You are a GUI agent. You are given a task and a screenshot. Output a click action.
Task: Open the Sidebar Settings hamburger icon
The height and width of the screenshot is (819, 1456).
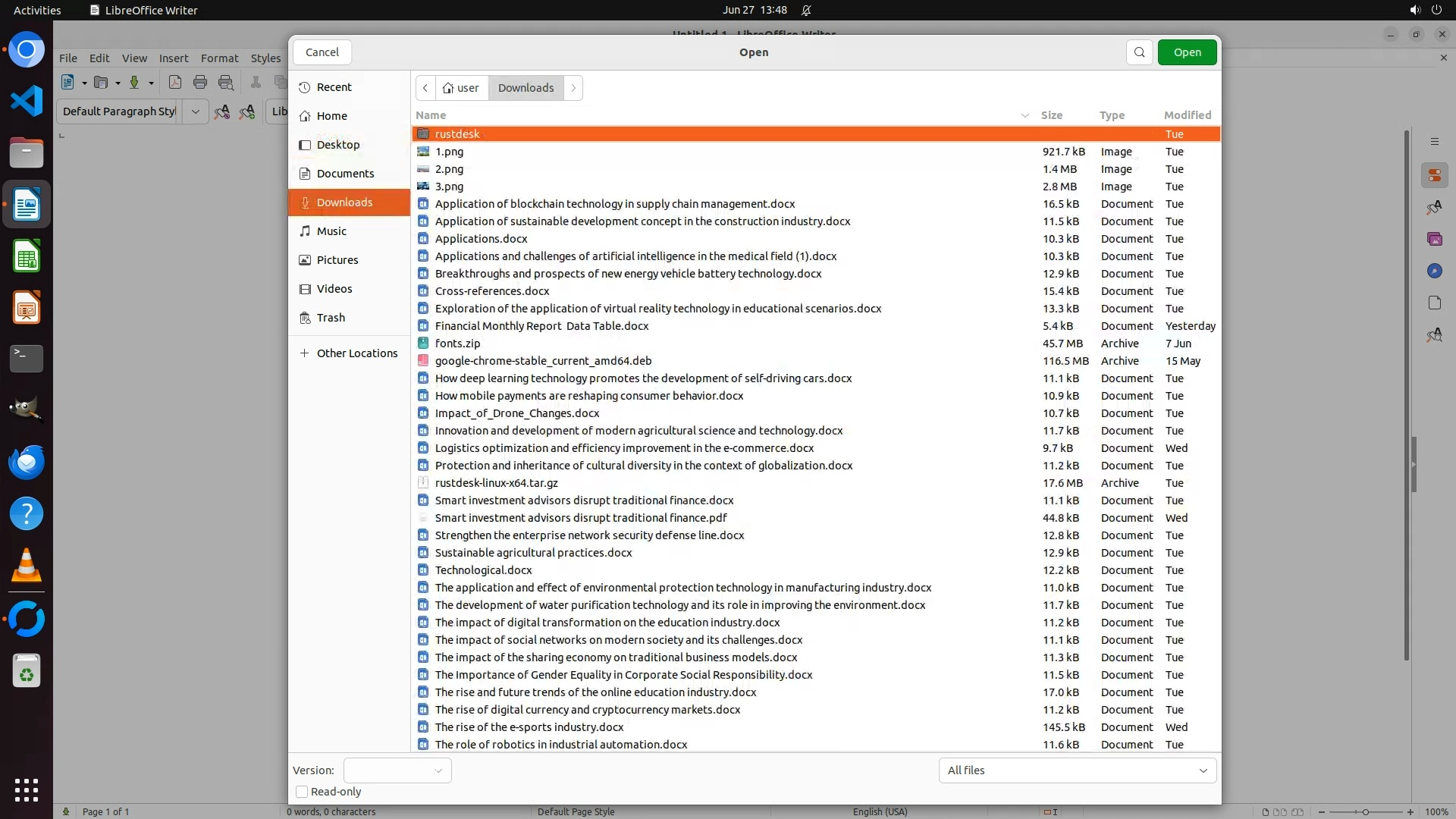[1434, 142]
